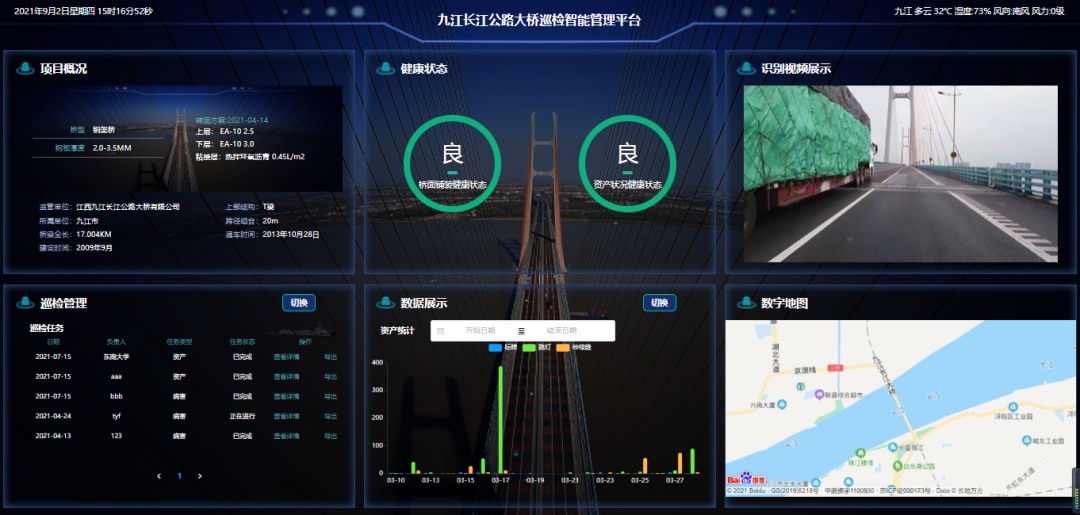Click 导出 for the tyf task row
This screenshot has height=515, width=1080.
click(x=331, y=416)
